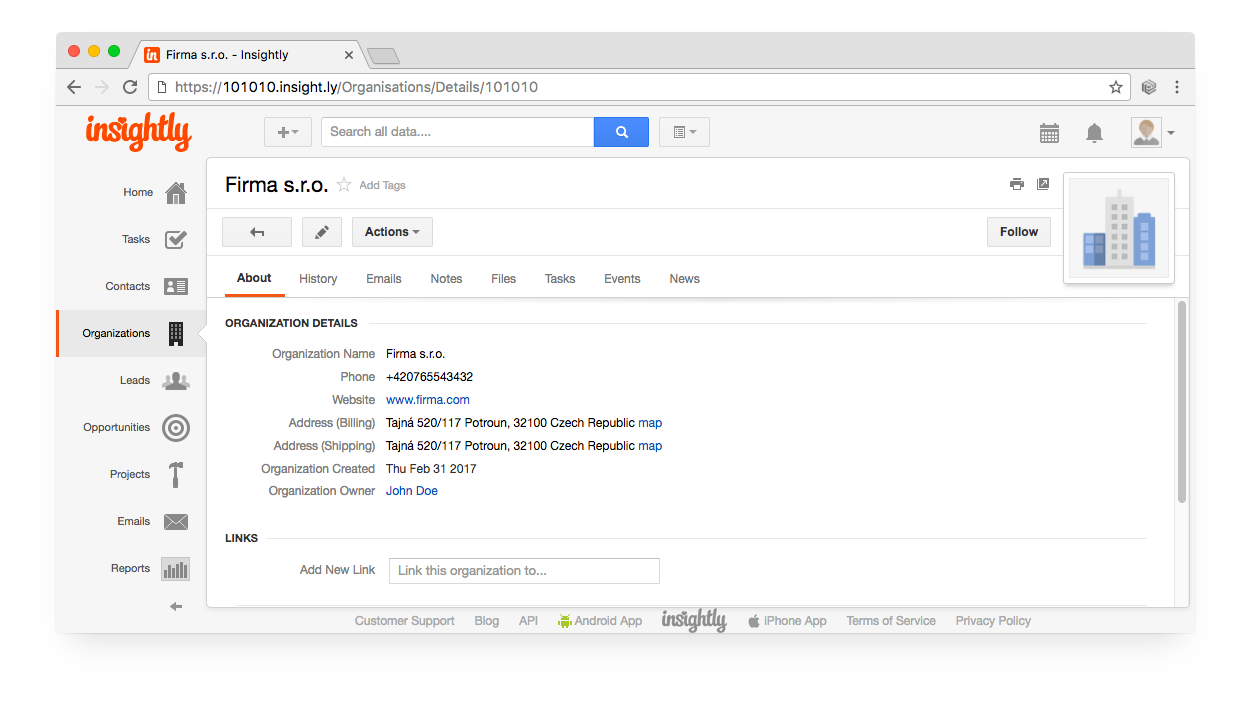Print the organization record
This screenshot has width=1251, height=713.
pos(1017,184)
